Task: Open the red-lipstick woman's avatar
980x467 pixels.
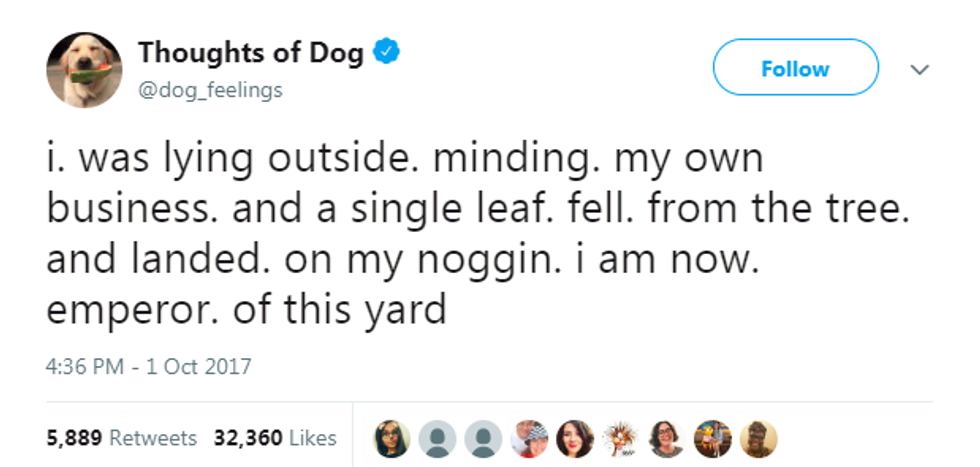Action: [576, 438]
